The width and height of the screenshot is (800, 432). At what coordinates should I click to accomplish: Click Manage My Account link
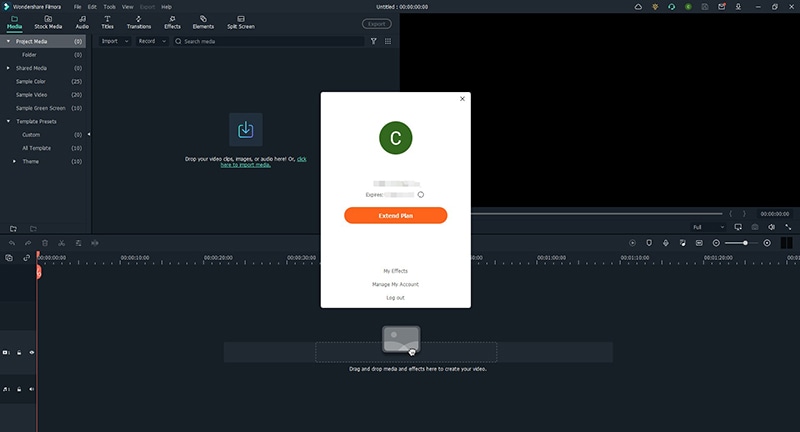click(x=395, y=284)
